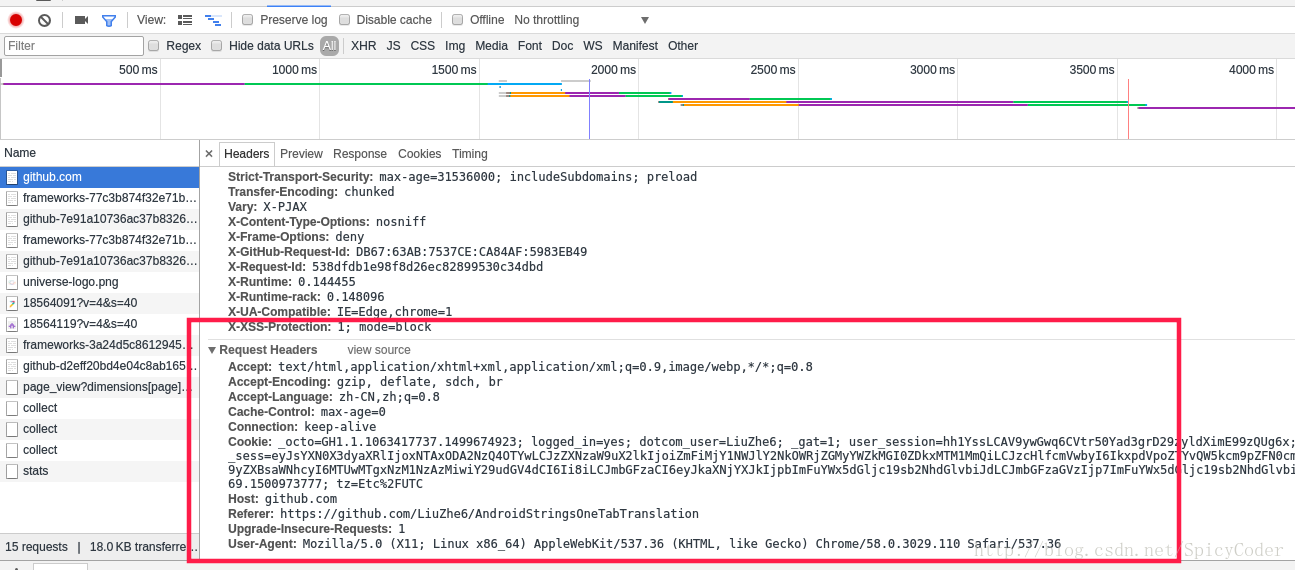Click the User-Agent header value
The height and width of the screenshot is (570, 1295).
point(682,544)
